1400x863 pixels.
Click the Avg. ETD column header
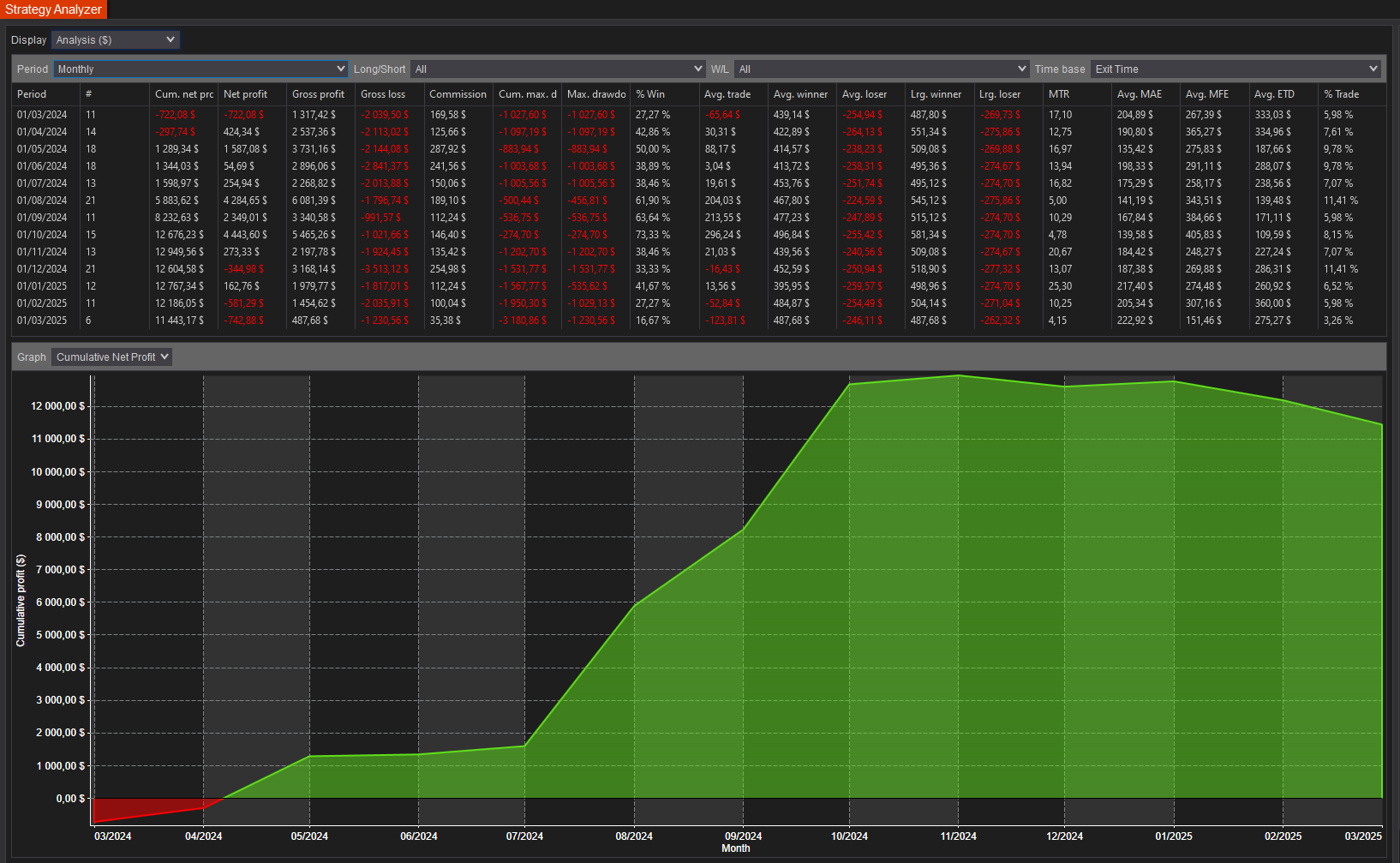pyautogui.click(x=1283, y=94)
